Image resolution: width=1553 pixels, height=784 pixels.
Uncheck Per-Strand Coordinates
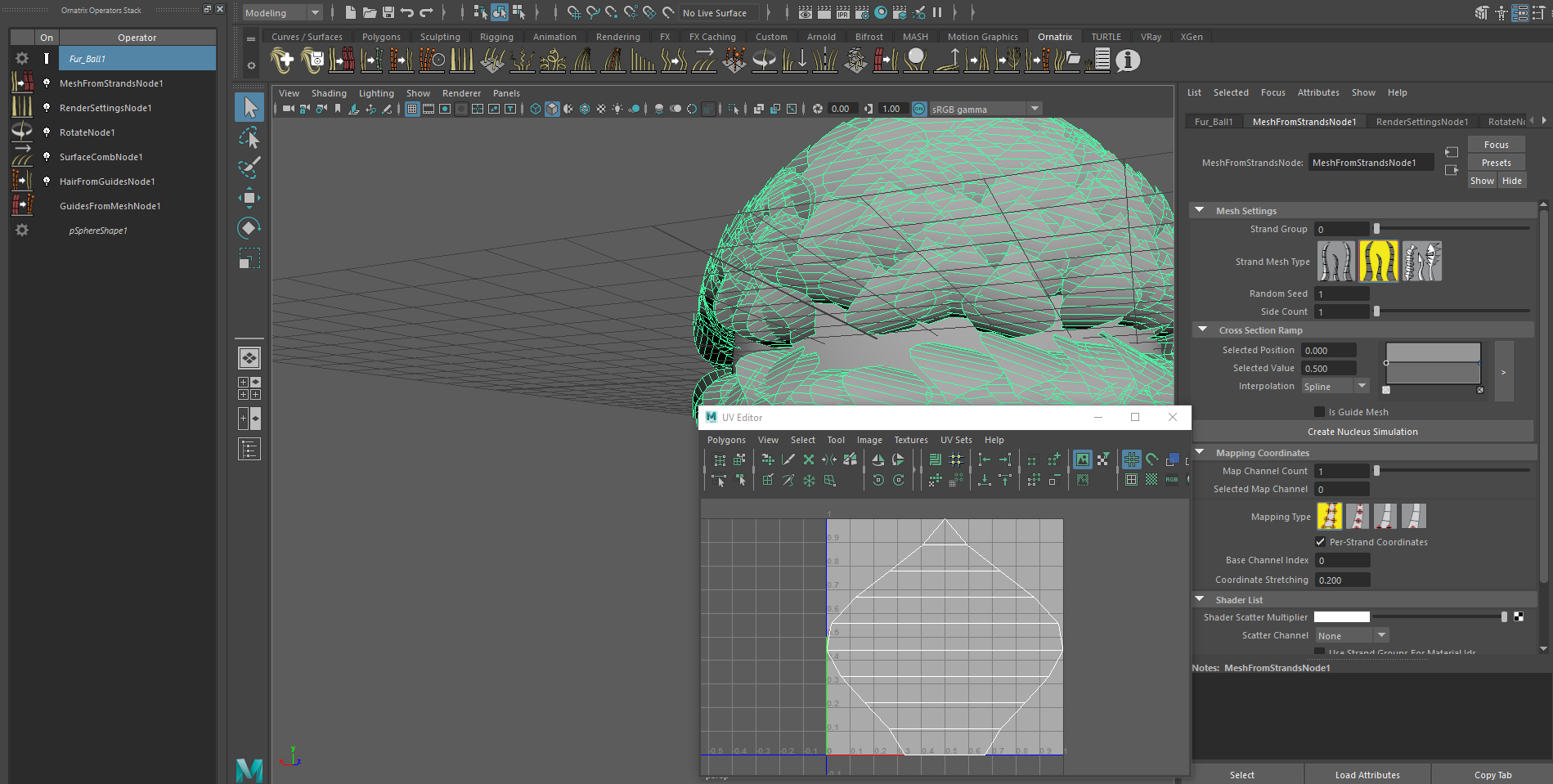click(x=1320, y=542)
